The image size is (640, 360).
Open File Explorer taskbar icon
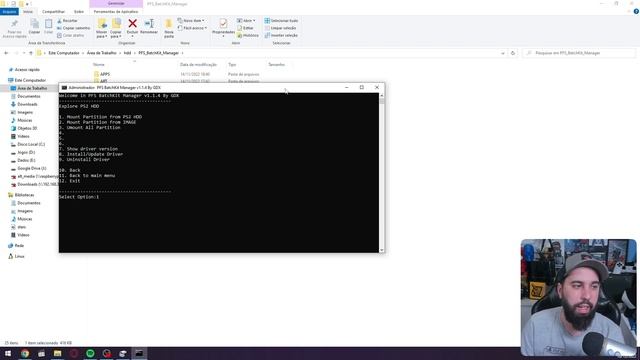tap(58, 353)
